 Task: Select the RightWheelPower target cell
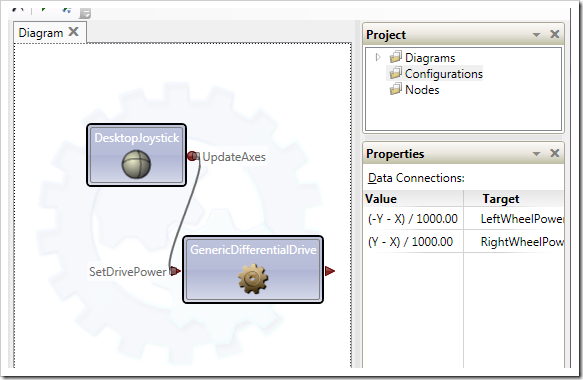point(514,242)
